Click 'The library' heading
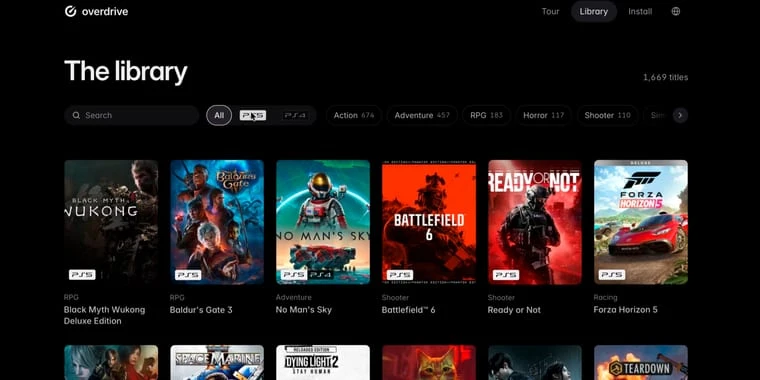The image size is (760, 380). (x=126, y=72)
